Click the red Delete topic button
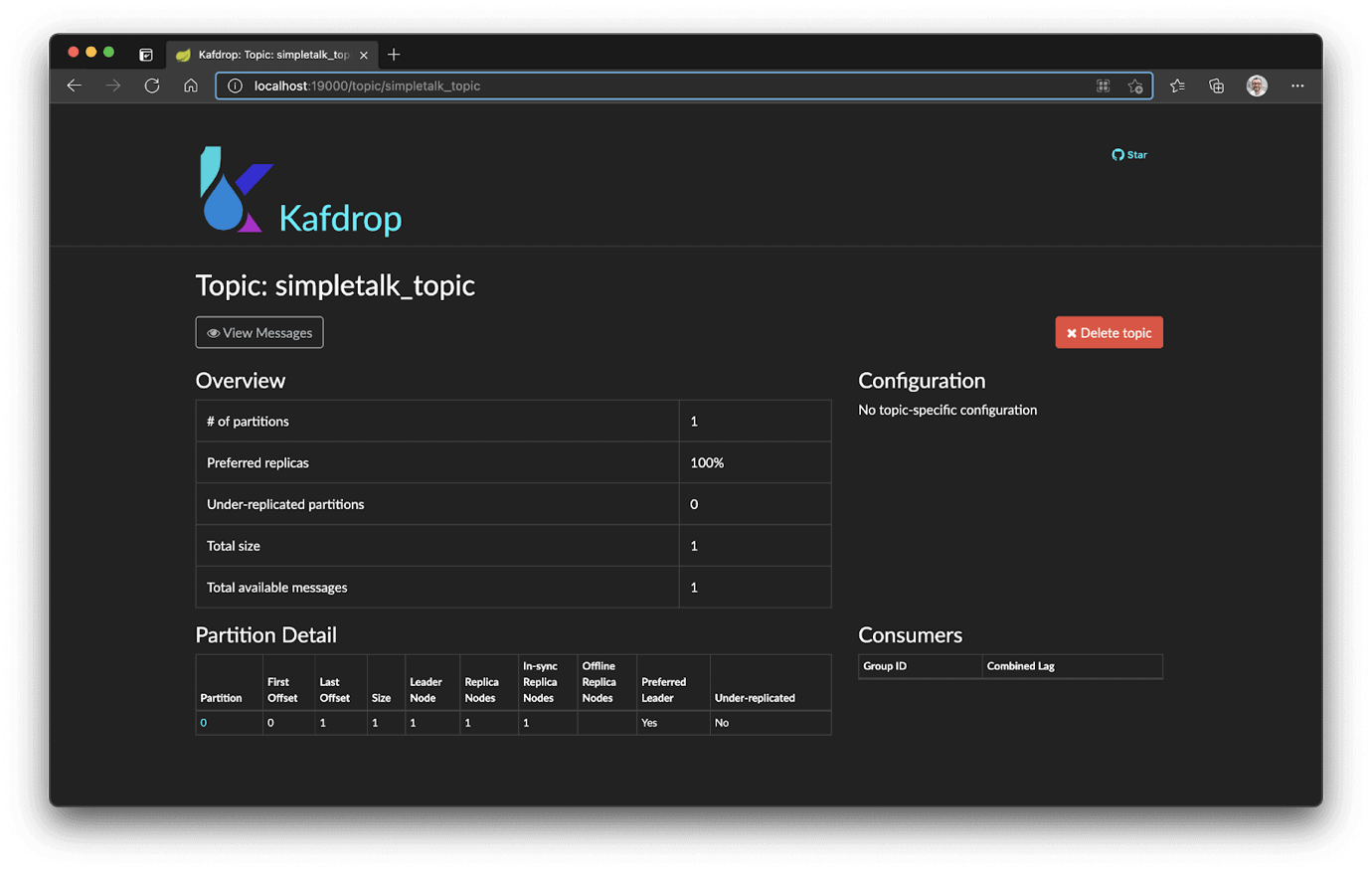1372x872 pixels. 1109,333
